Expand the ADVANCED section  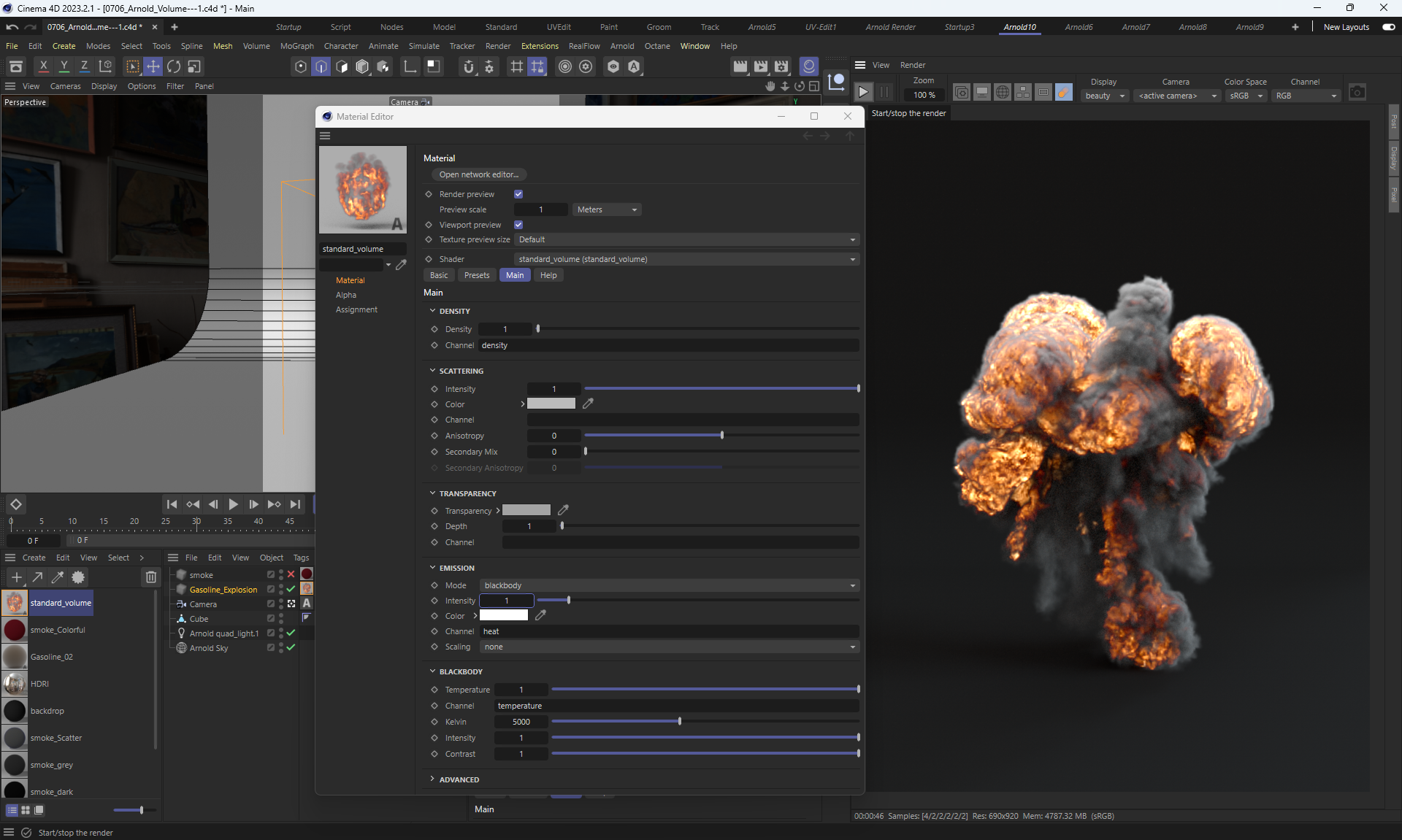[459, 779]
